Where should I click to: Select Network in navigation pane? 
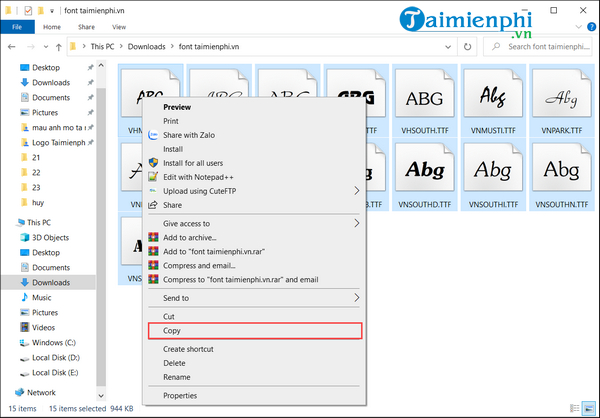point(41,392)
